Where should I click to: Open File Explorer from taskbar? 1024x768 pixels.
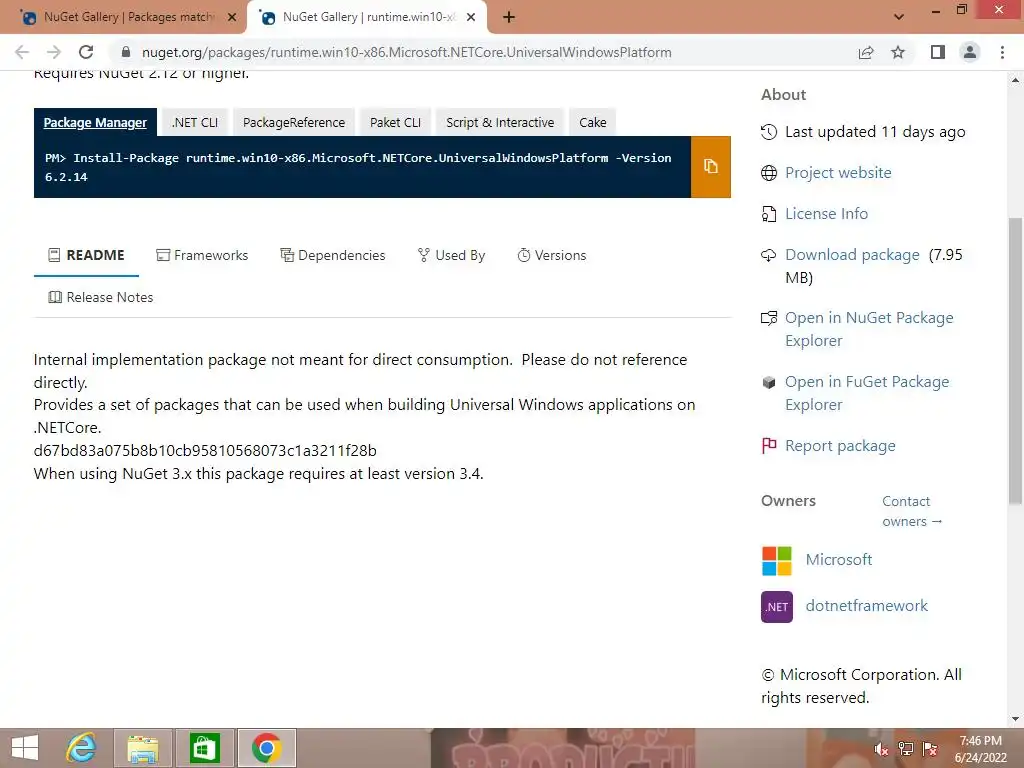pos(143,748)
